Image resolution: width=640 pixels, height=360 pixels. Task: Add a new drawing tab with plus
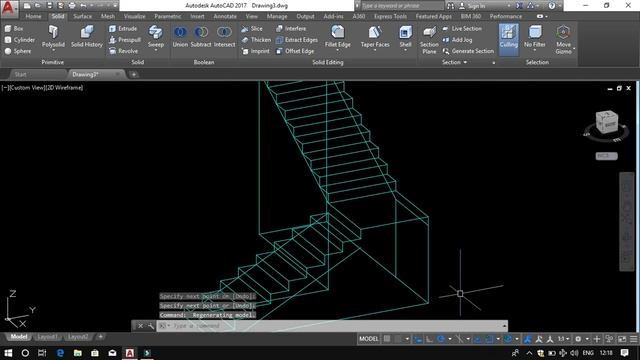pyautogui.click(x=133, y=74)
